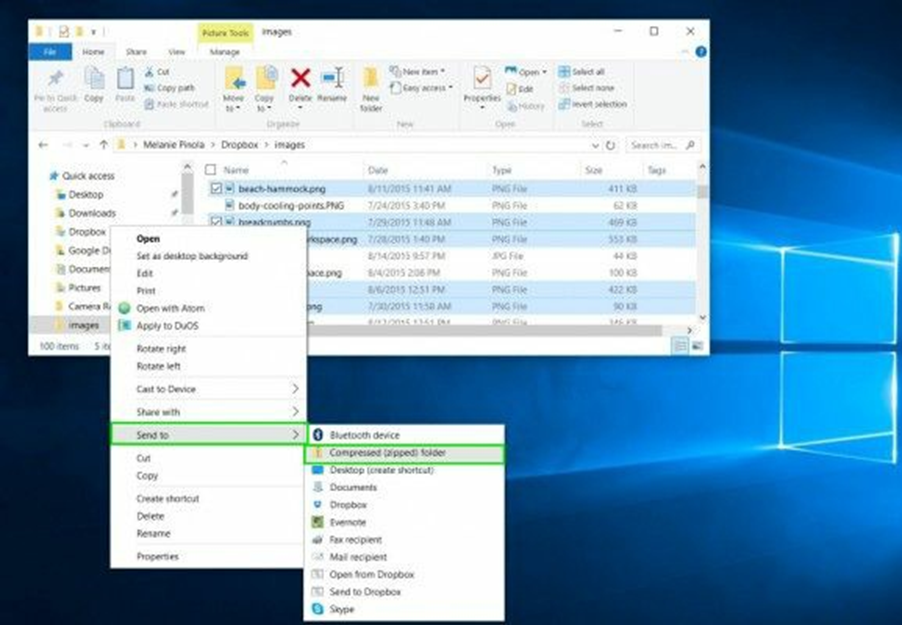Click Dropbox in the address breadcrumb
Screen dimensions: 902x625
click(x=239, y=145)
